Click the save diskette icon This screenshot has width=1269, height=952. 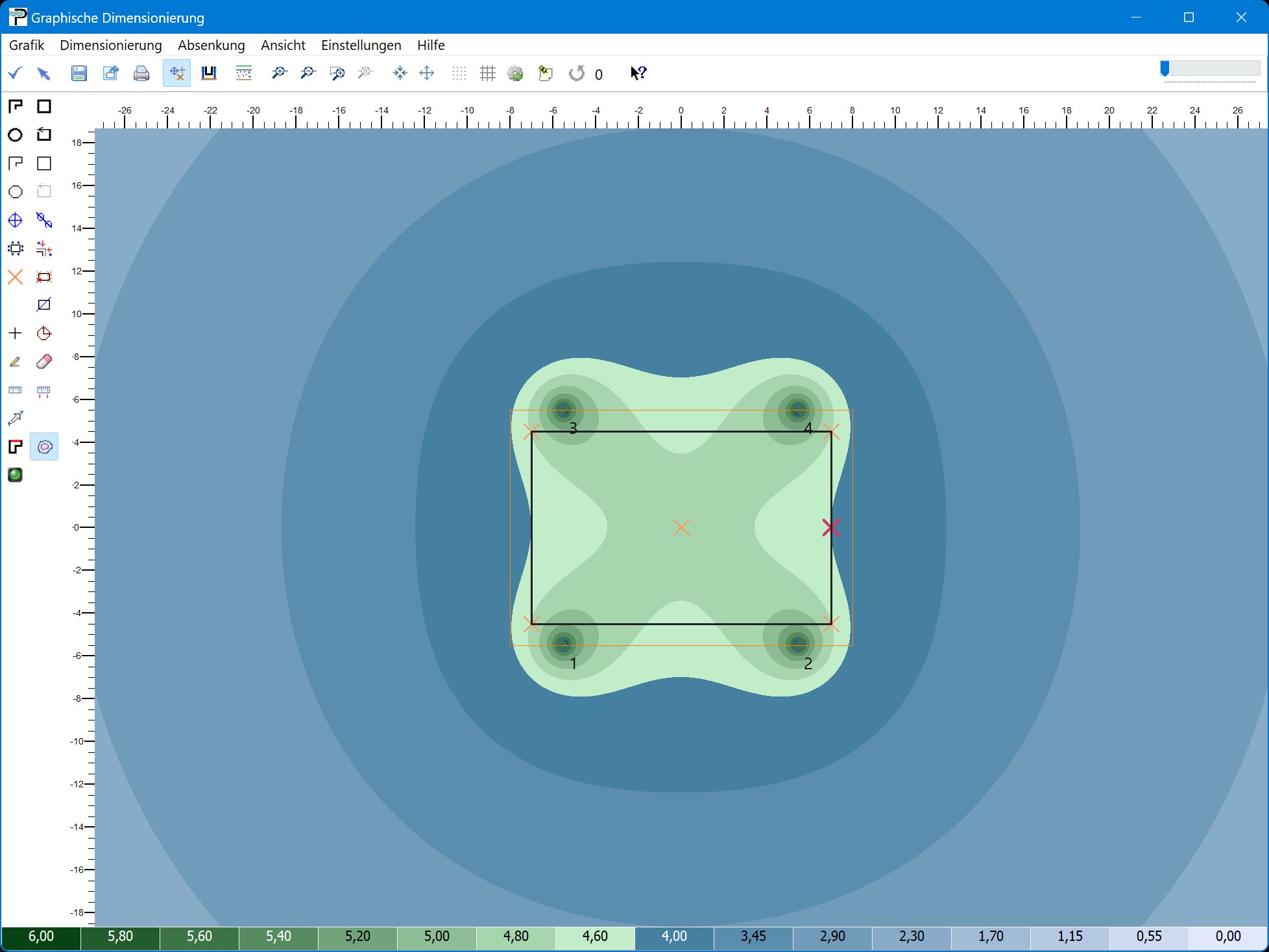coord(79,73)
